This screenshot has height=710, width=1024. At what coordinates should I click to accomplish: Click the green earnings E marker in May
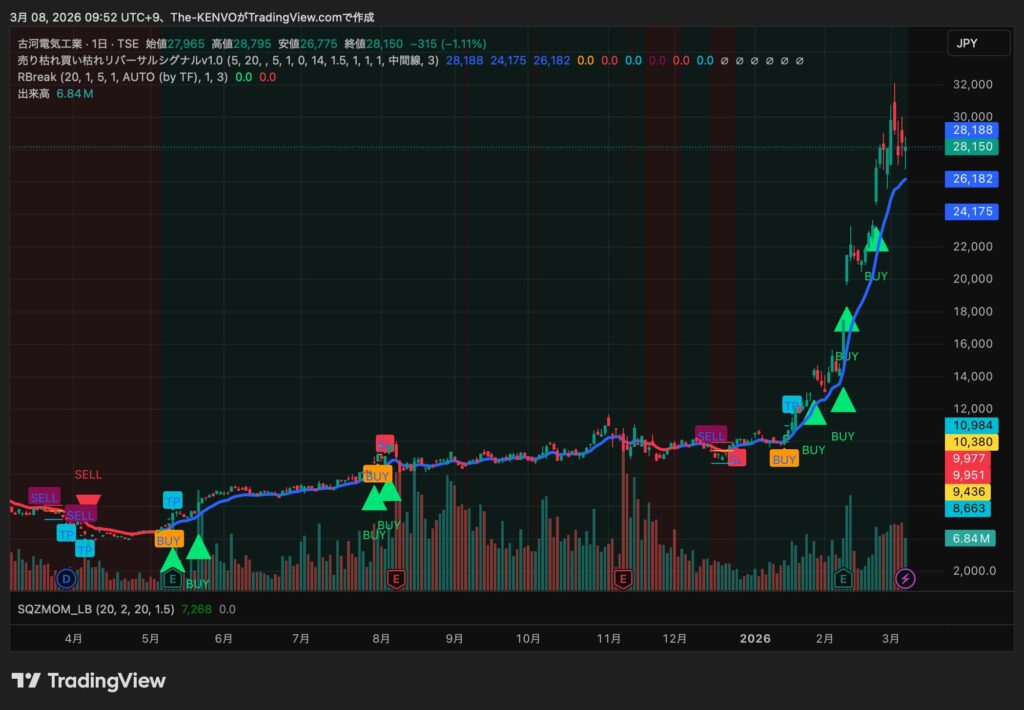tap(173, 578)
